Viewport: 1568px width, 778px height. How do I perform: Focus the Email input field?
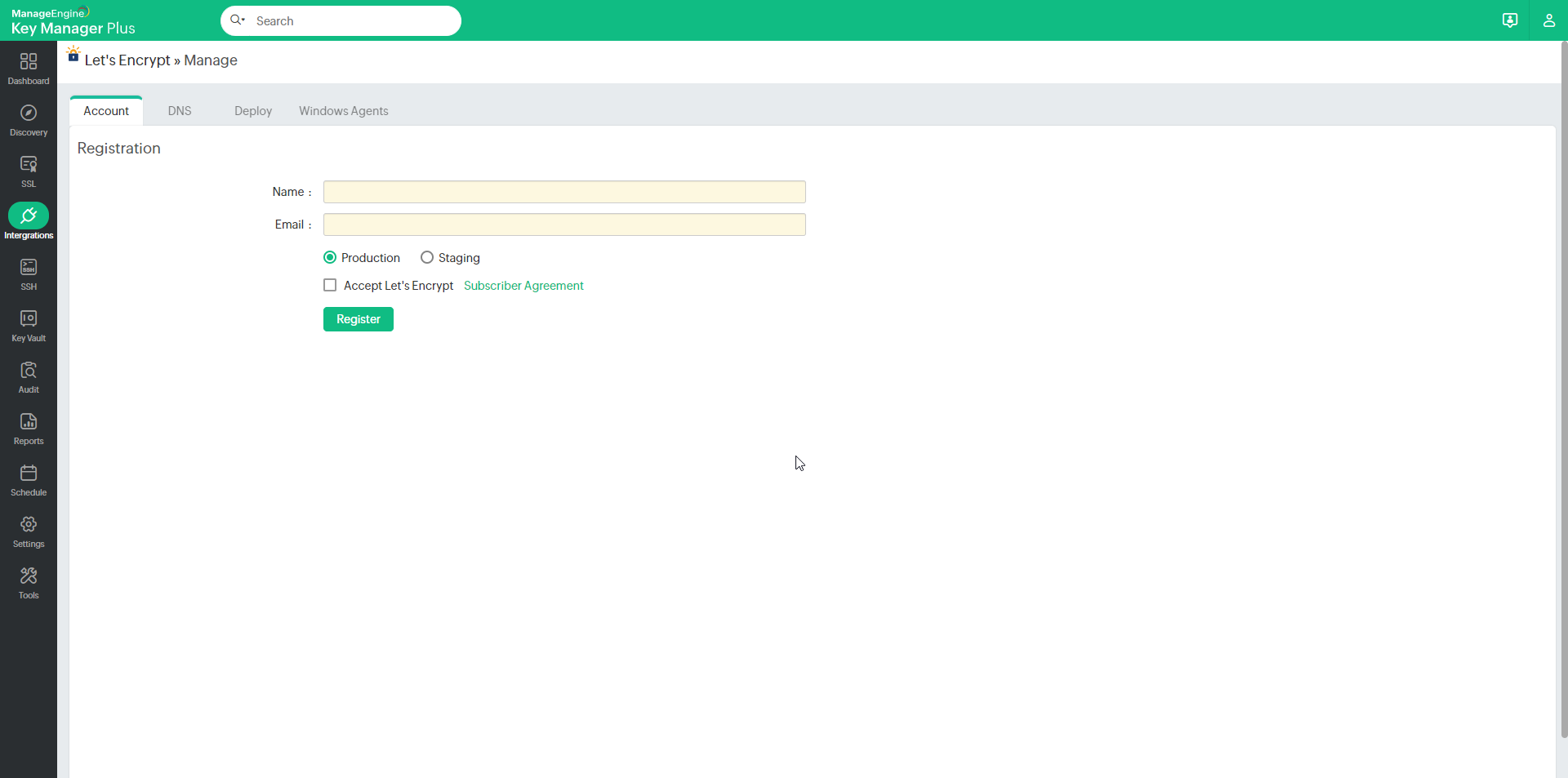point(564,225)
